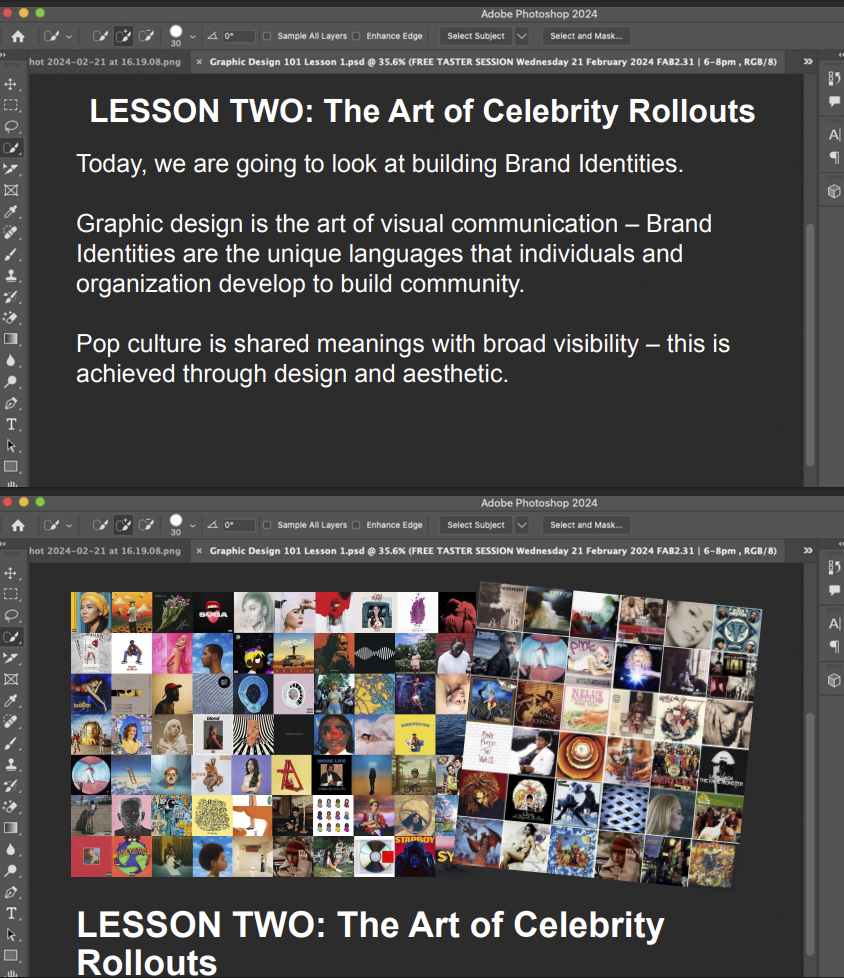Select Rectangular Marquee tool in upper window

tap(11, 105)
